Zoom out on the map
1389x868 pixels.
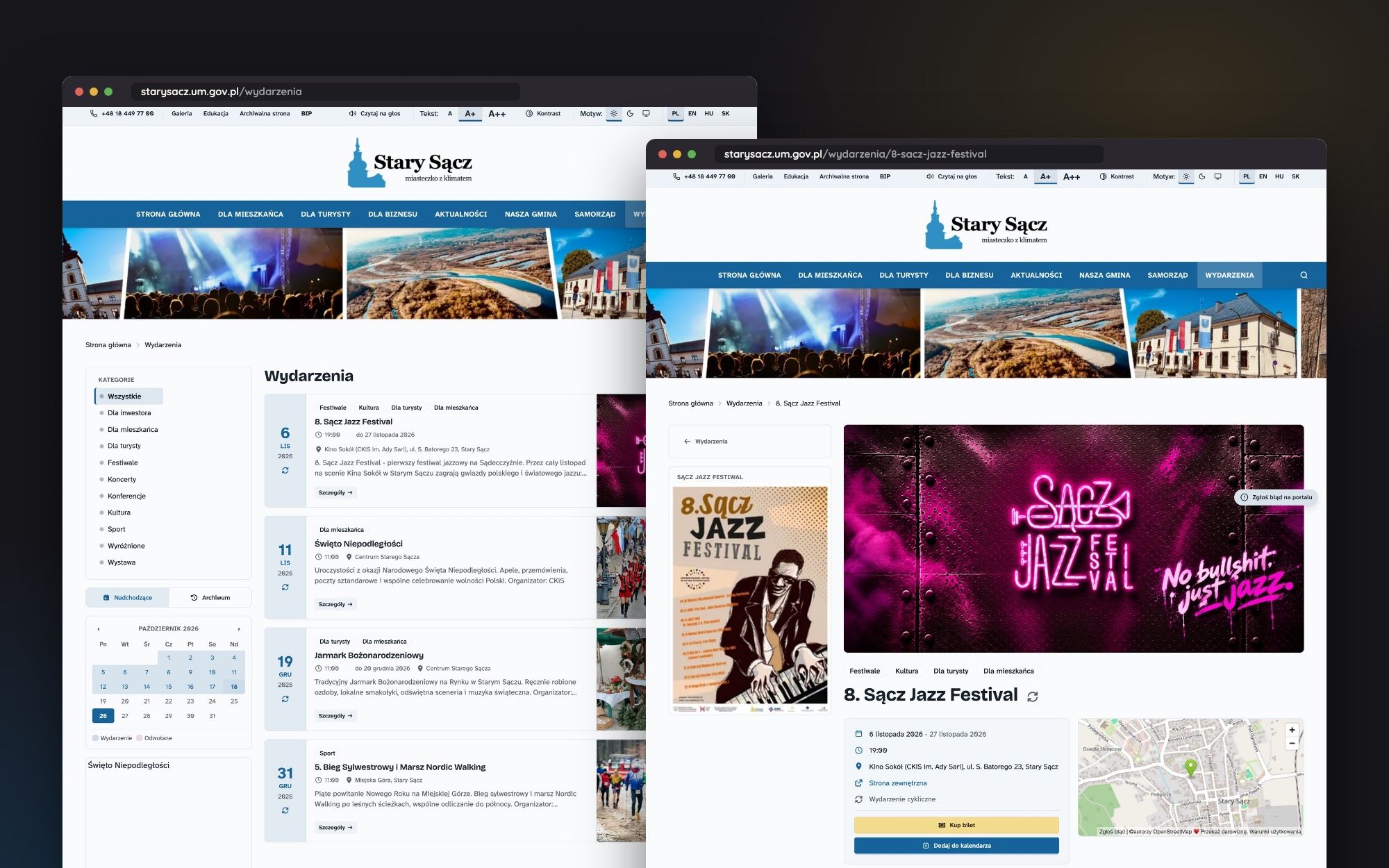1292,743
